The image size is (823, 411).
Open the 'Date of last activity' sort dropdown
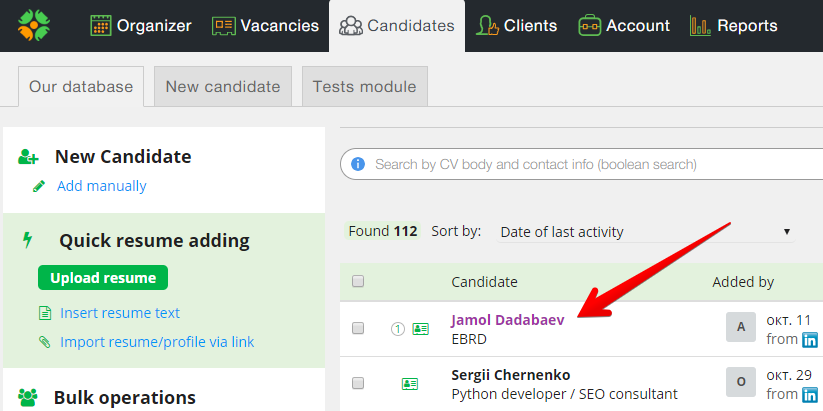pyautogui.click(x=646, y=231)
